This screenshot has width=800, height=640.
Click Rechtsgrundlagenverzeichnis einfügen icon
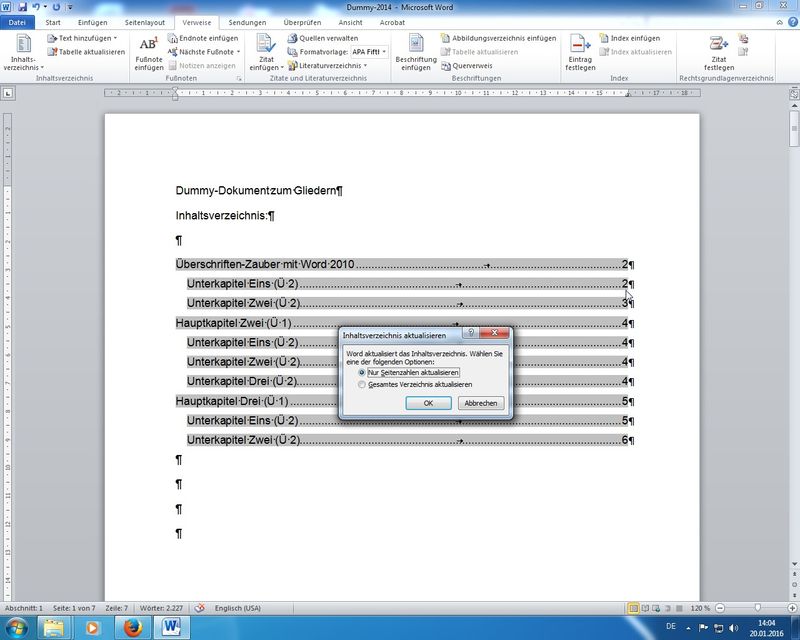click(743, 38)
